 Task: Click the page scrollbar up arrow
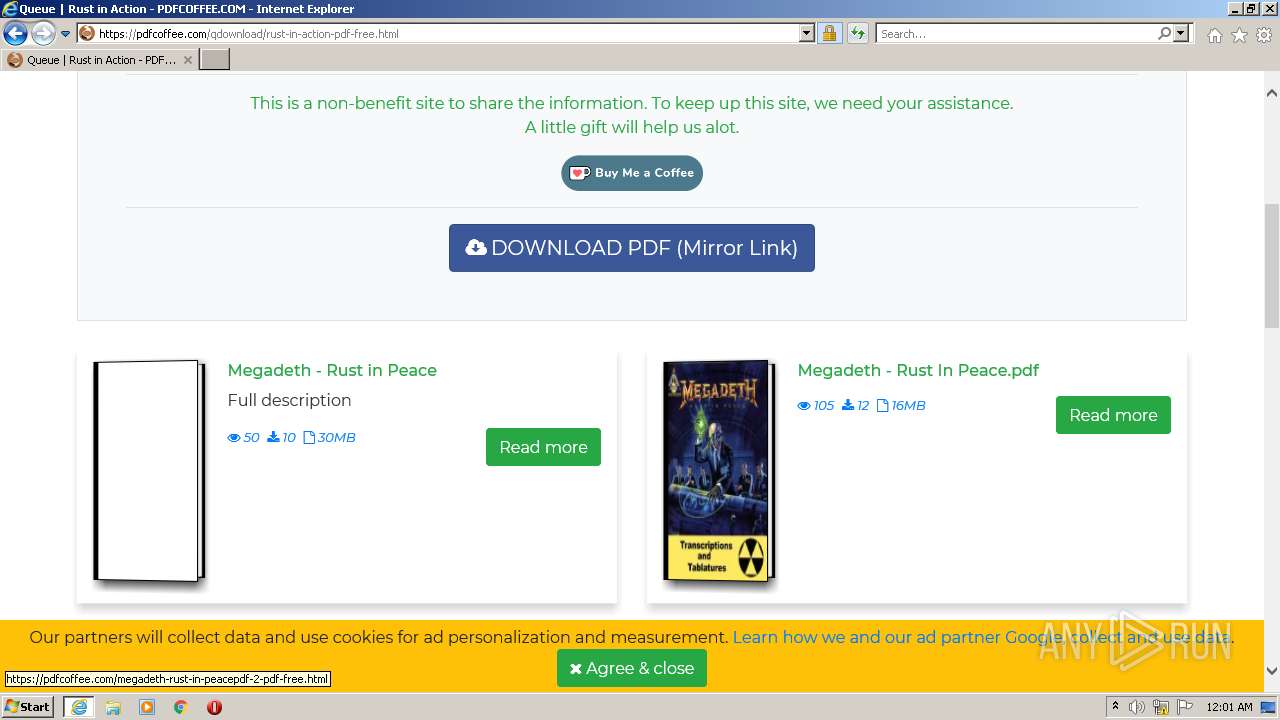click(1272, 93)
